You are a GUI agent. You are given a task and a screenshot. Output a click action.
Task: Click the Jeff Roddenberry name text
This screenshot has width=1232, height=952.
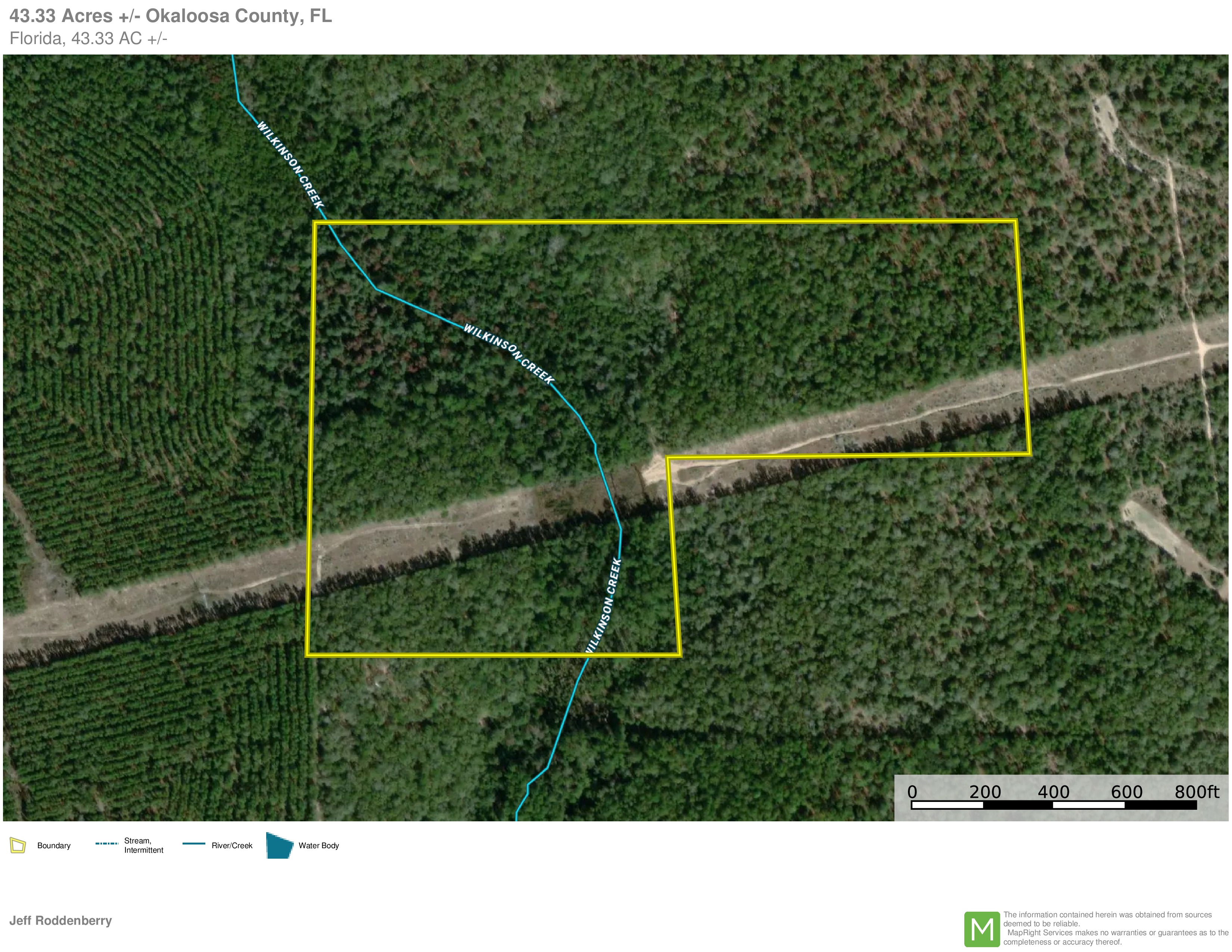pyautogui.click(x=60, y=920)
